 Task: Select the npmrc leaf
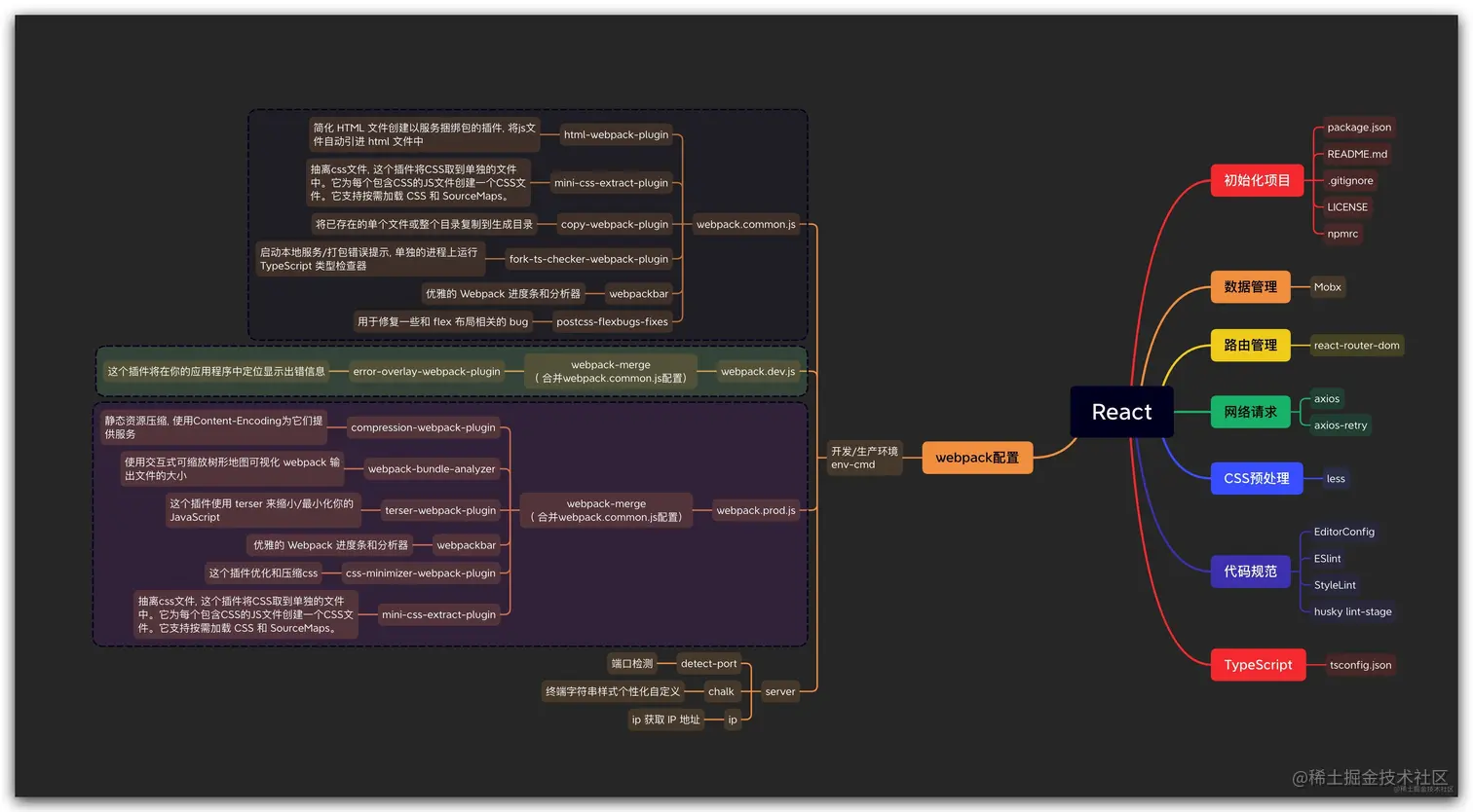point(1342,234)
